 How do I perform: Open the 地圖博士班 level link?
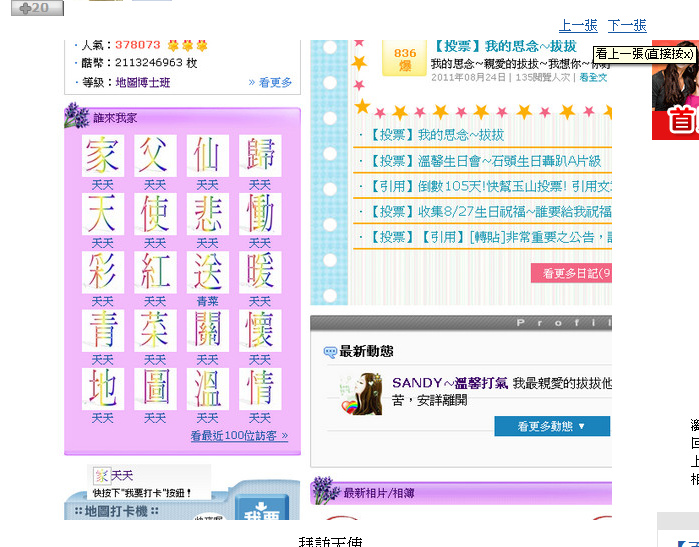tap(143, 82)
